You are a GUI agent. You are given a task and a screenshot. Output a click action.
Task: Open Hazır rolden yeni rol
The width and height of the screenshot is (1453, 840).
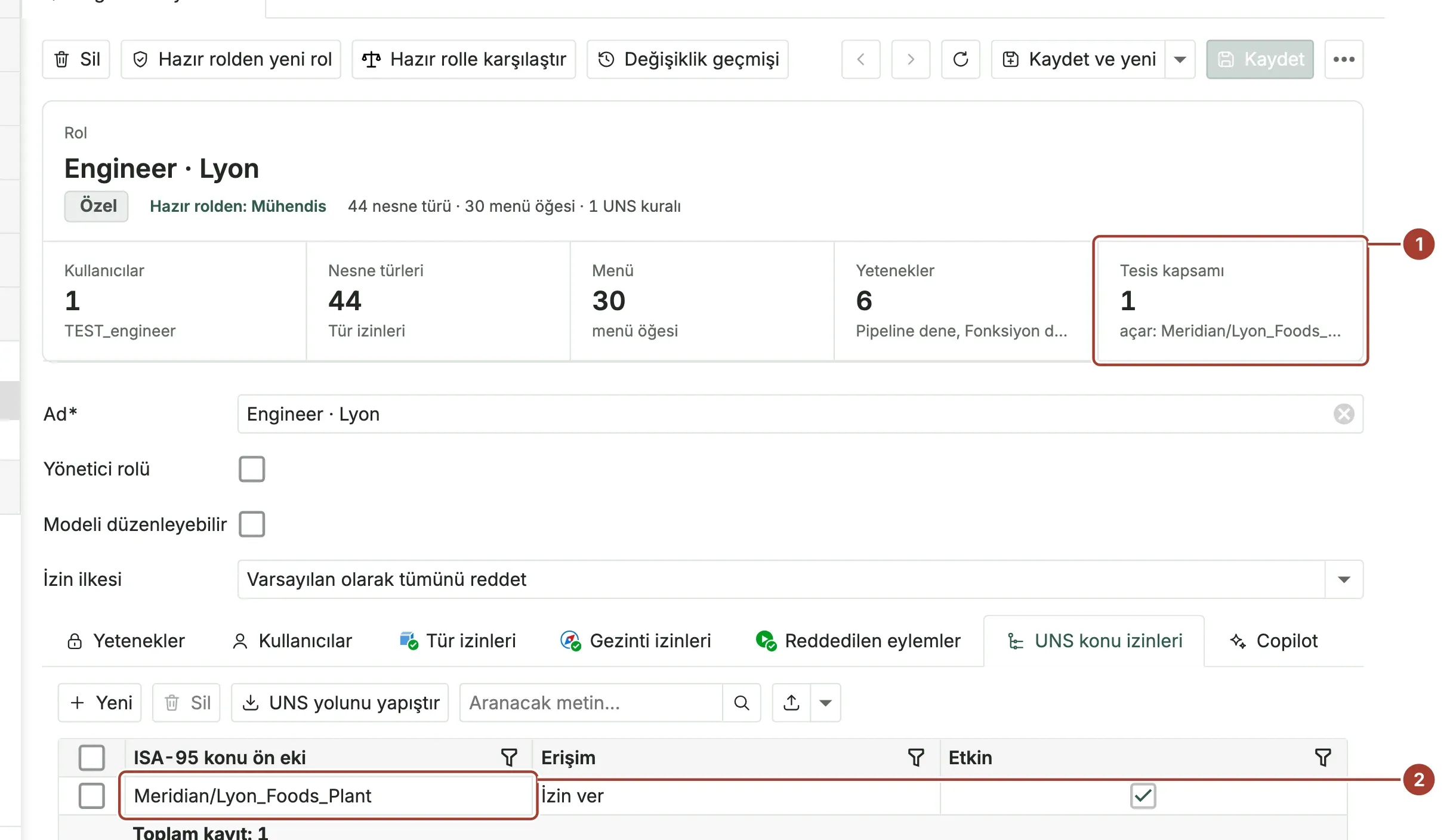[231, 59]
